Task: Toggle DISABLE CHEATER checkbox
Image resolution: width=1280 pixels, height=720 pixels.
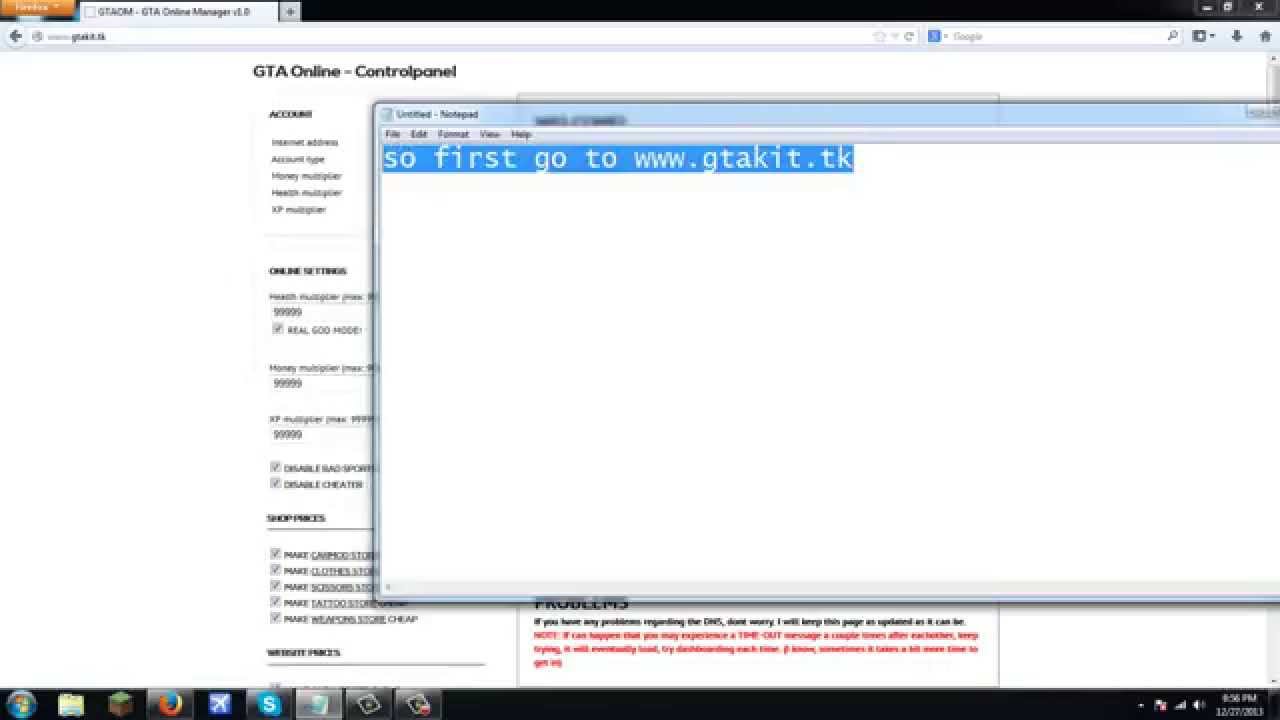Action: coord(276,483)
